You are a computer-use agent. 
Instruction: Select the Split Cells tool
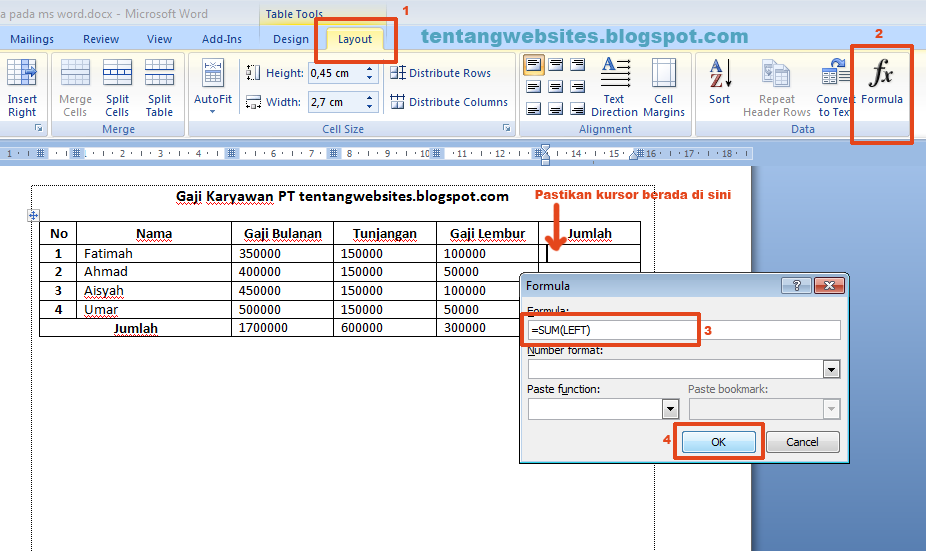coord(117,88)
